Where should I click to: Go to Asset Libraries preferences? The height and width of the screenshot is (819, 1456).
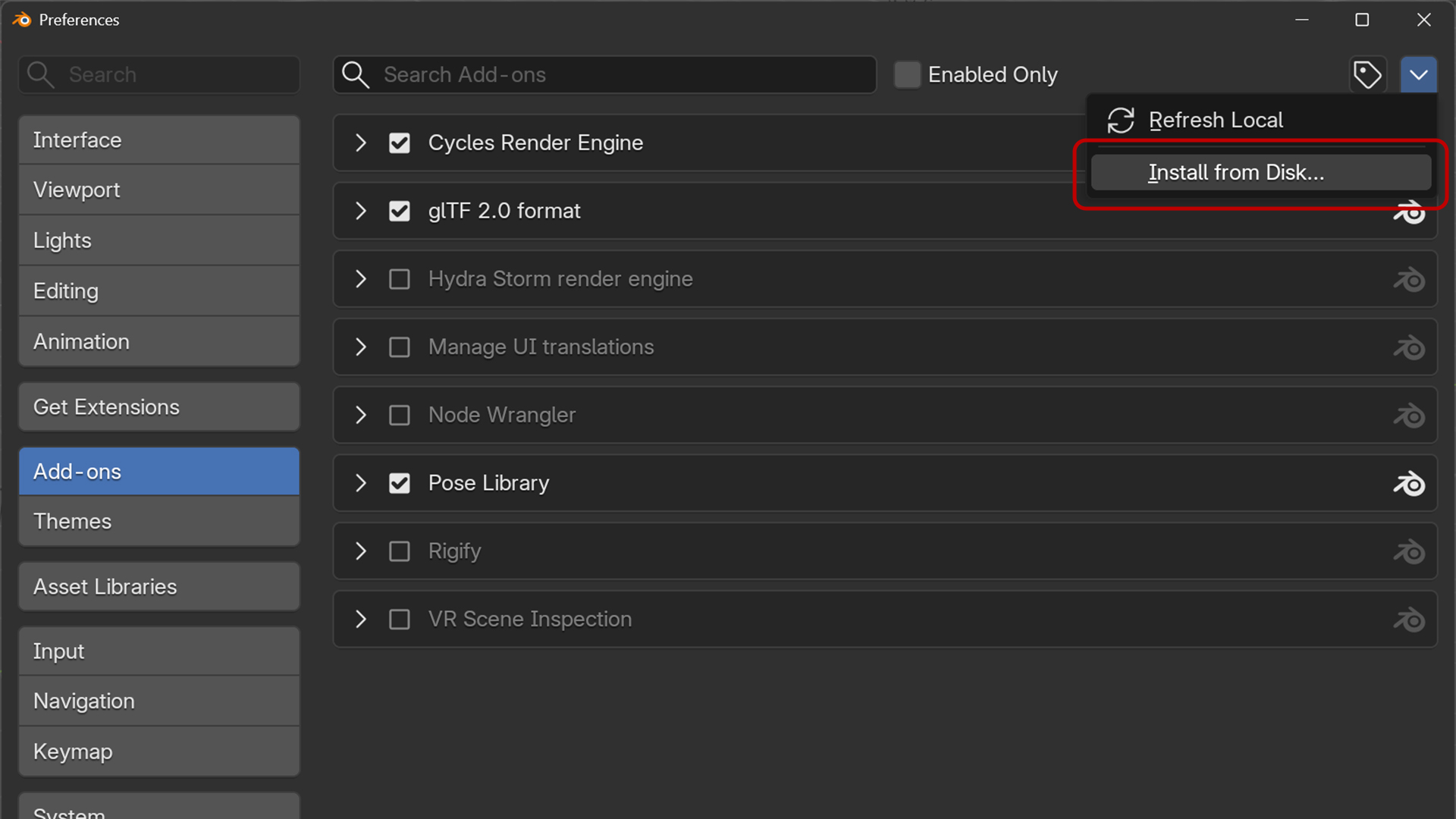point(159,587)
